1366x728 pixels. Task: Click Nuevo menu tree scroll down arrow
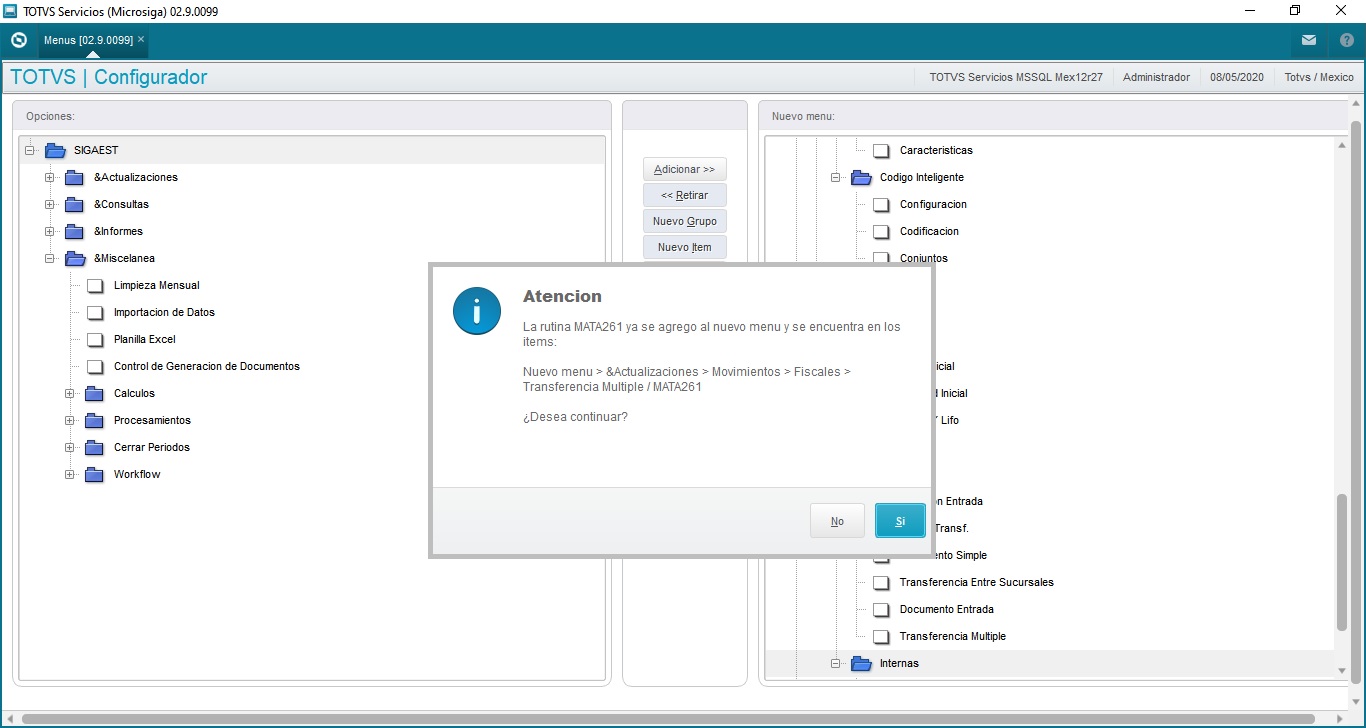[1342, 671]
